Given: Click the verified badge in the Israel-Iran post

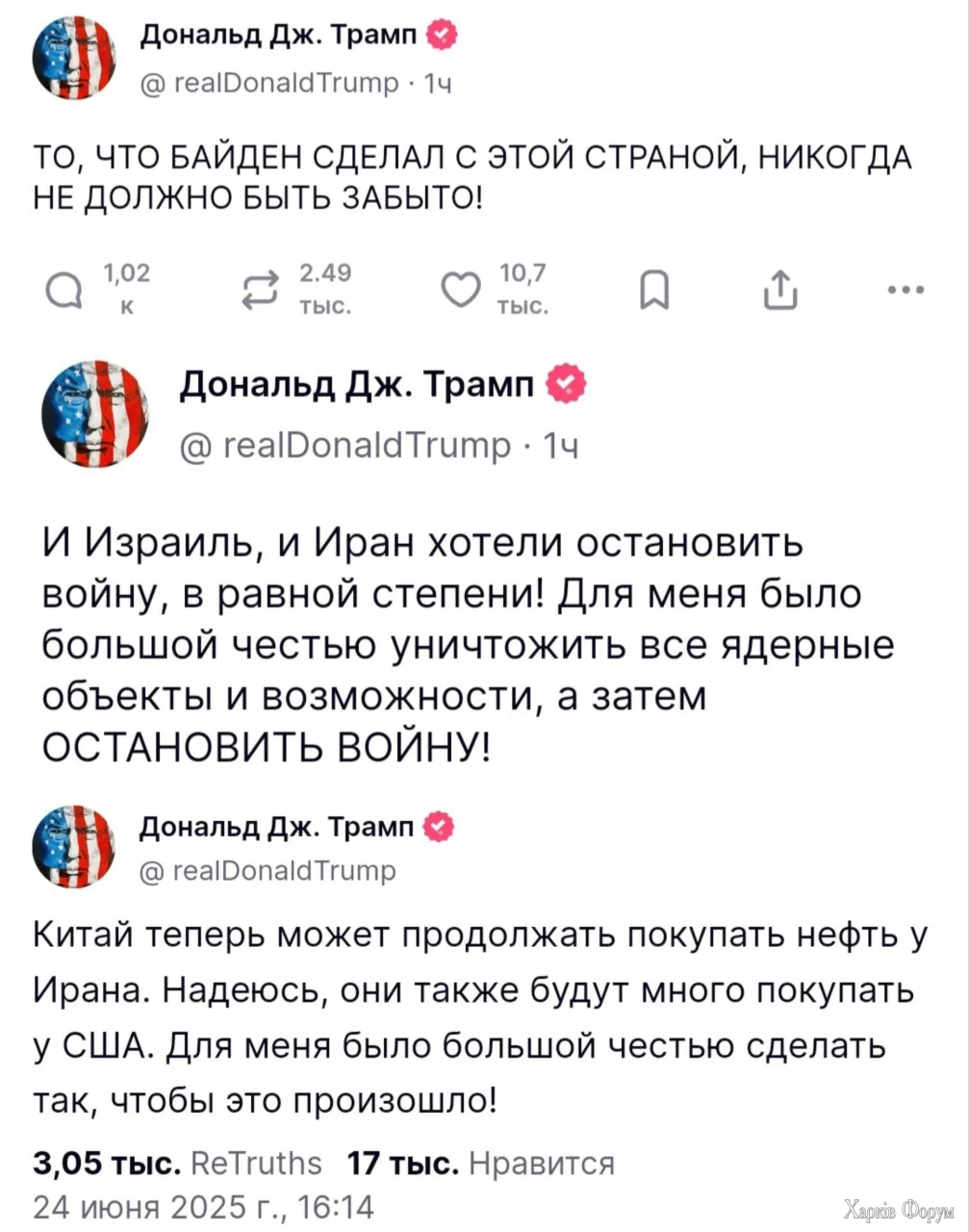Looking at the screenshot, I should click(563, 387).
